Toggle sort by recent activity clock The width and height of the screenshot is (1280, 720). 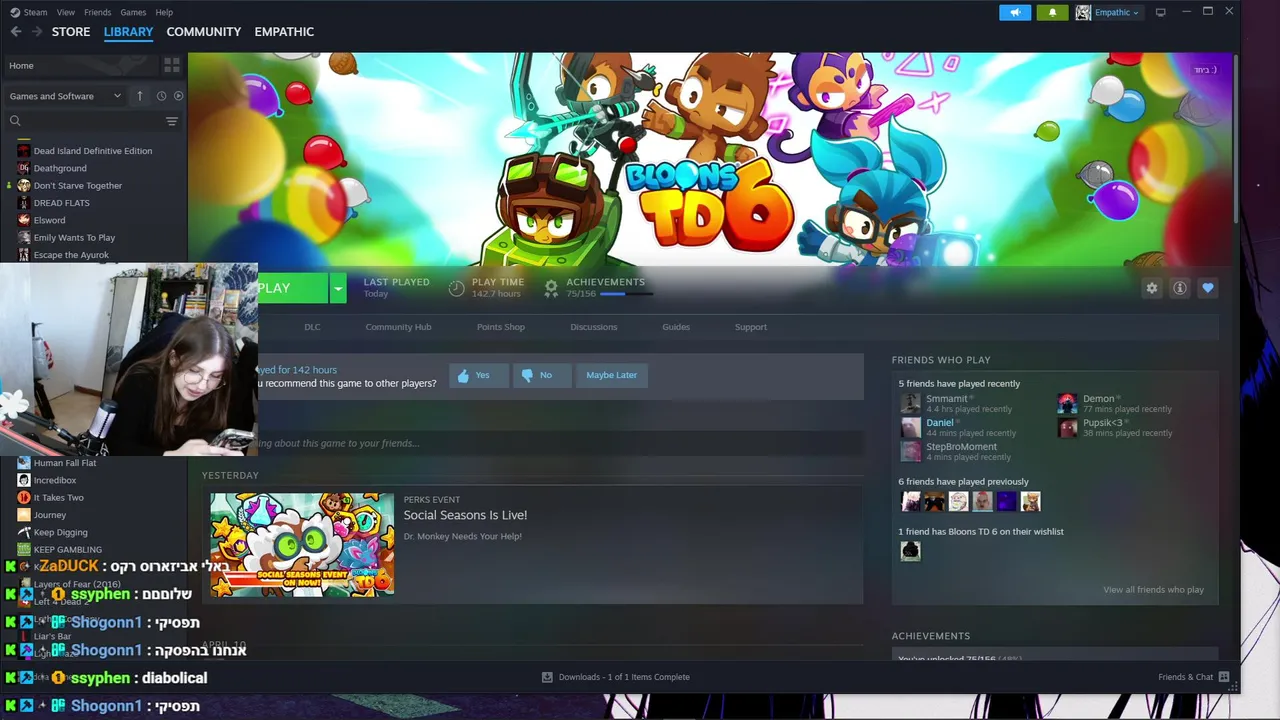pos(161,96)
